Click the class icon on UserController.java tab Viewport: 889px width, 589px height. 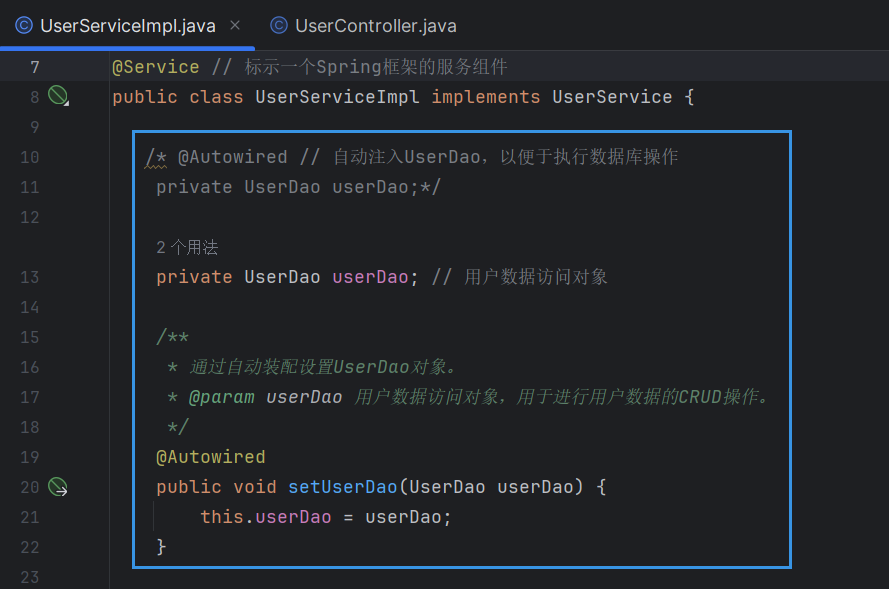278,26
